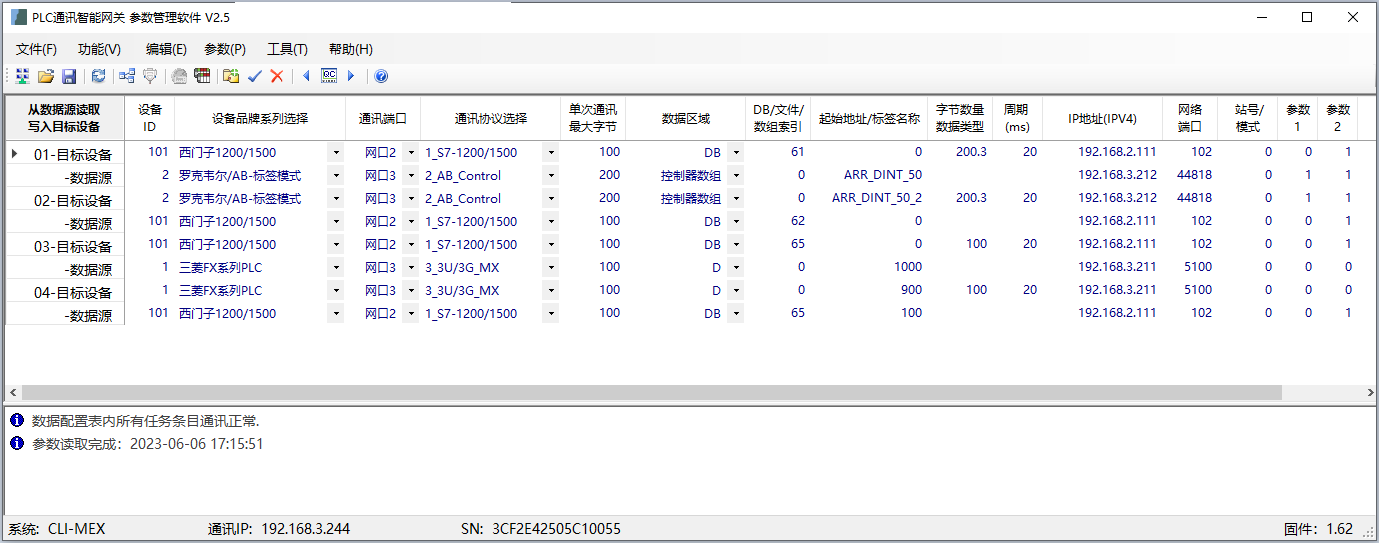
Task: Click the IP地址(IPV4) column header
Action: pos(1102,118)
